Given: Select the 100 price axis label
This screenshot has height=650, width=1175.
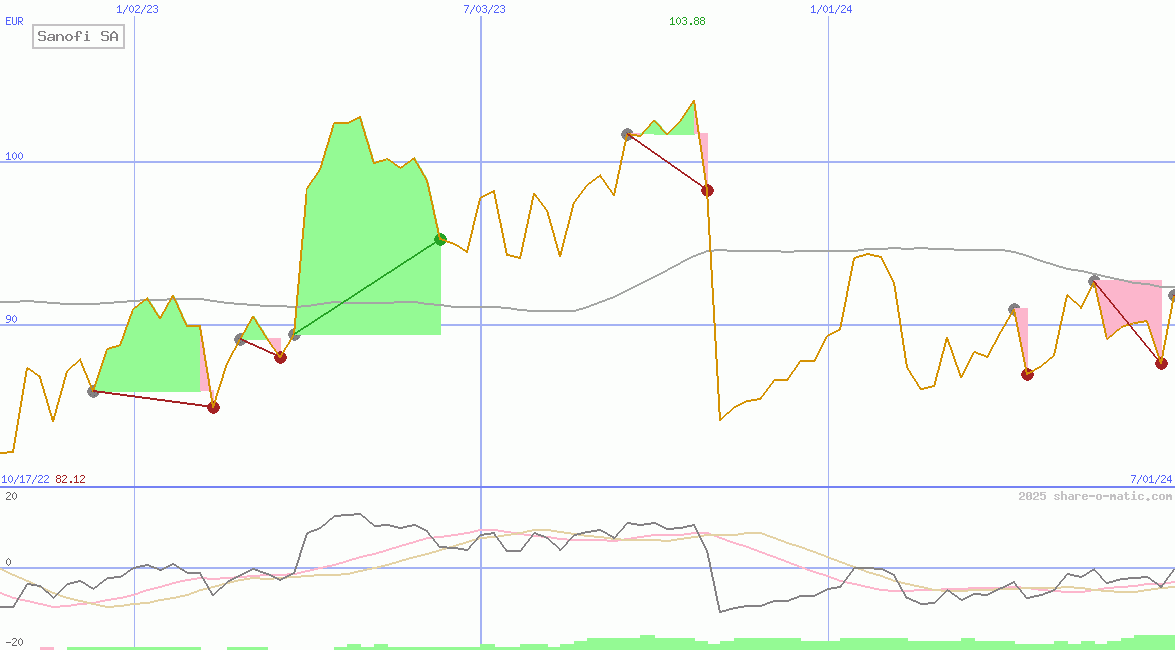Looking at the screenshot, I should point(13,157).
